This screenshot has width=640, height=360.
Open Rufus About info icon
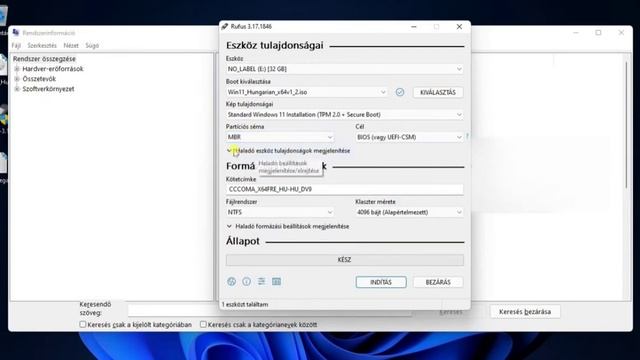247,281
